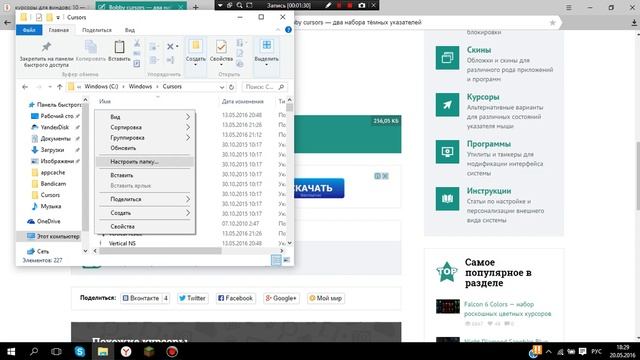Click the Выделить ribbon icon
Image resolution: width=640 pixels, height=360 pixels.
(267, 46)
